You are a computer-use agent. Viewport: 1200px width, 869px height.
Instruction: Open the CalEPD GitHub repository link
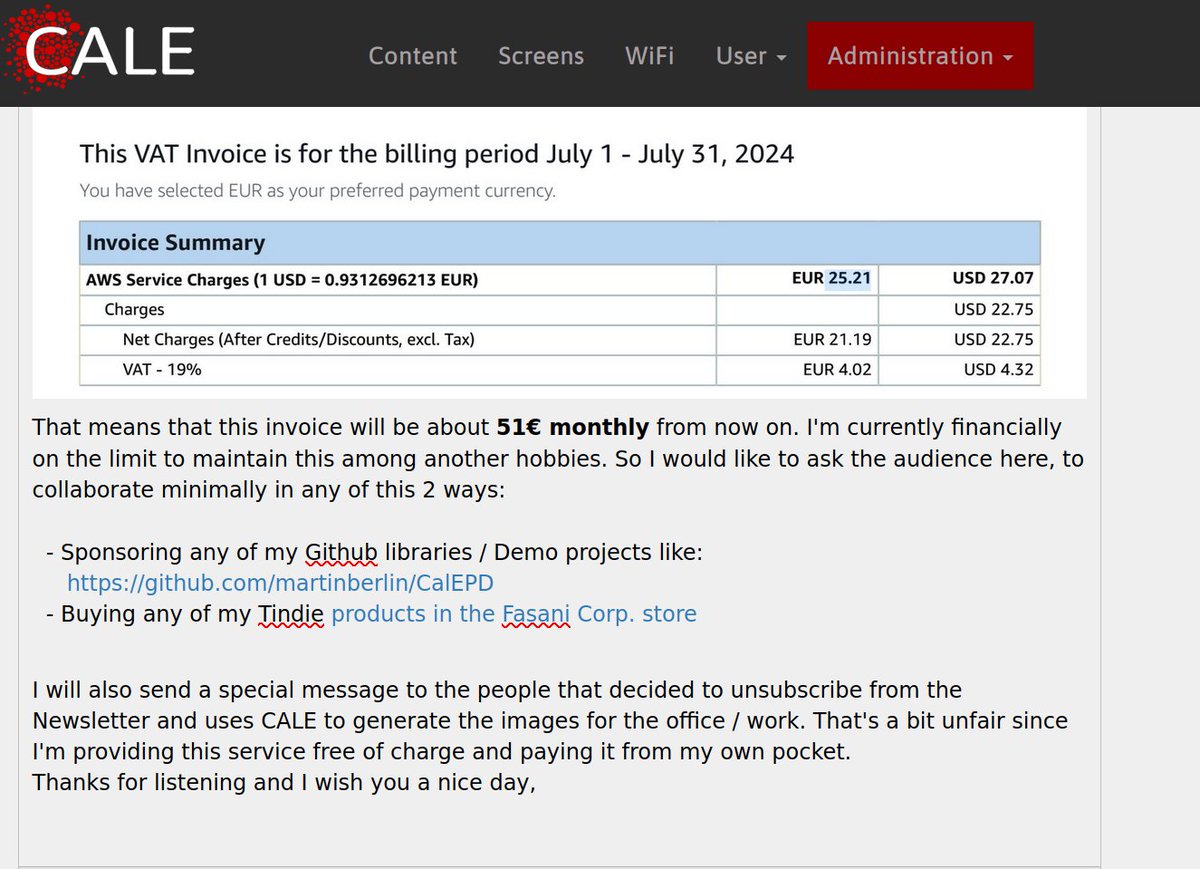(280, 583)
